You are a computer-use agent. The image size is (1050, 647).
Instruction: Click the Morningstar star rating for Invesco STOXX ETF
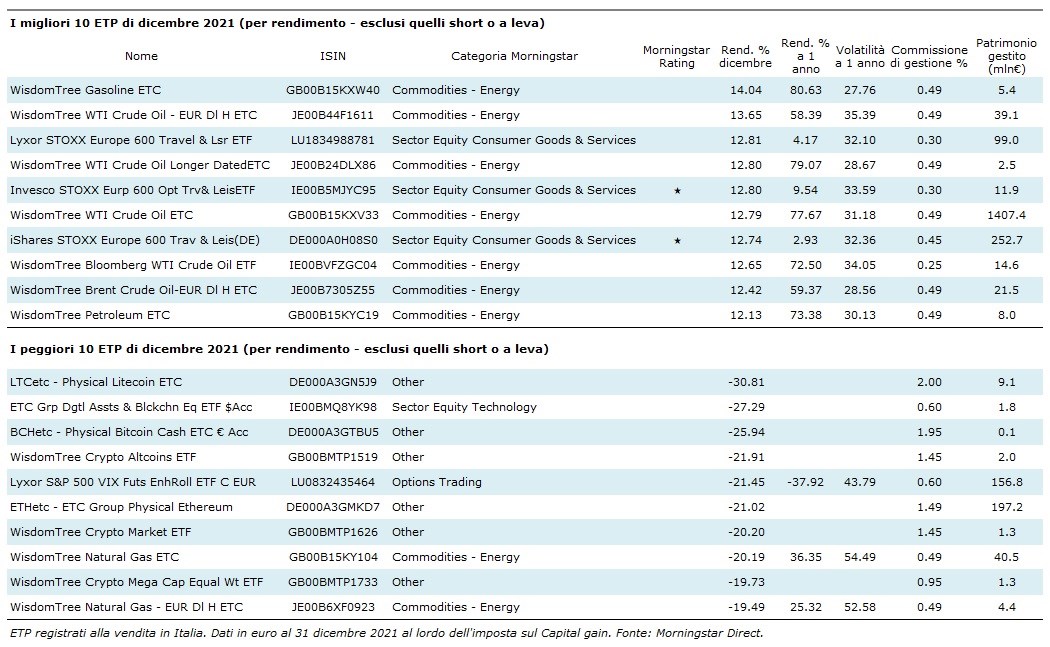coord(677,190)
